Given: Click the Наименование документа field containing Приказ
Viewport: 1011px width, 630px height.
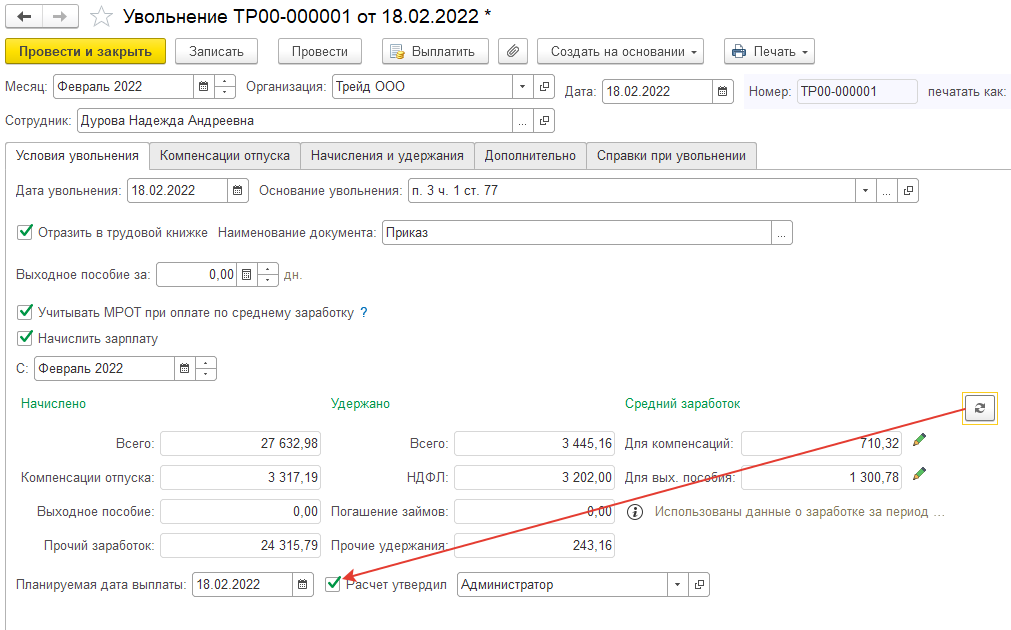Looking at the screenshot, I should tap(576, 233).
